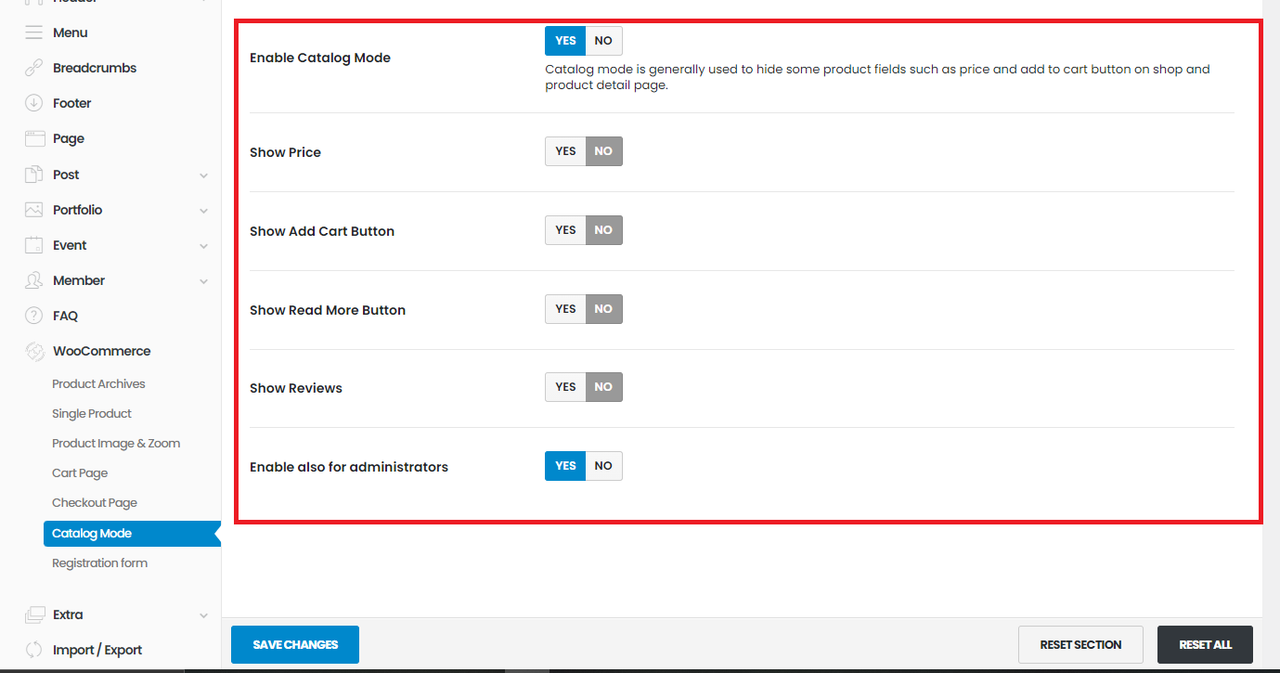Screen dimensions: 1280x673
Task: Expand the Extra submenu chevron
Action: 204,616
